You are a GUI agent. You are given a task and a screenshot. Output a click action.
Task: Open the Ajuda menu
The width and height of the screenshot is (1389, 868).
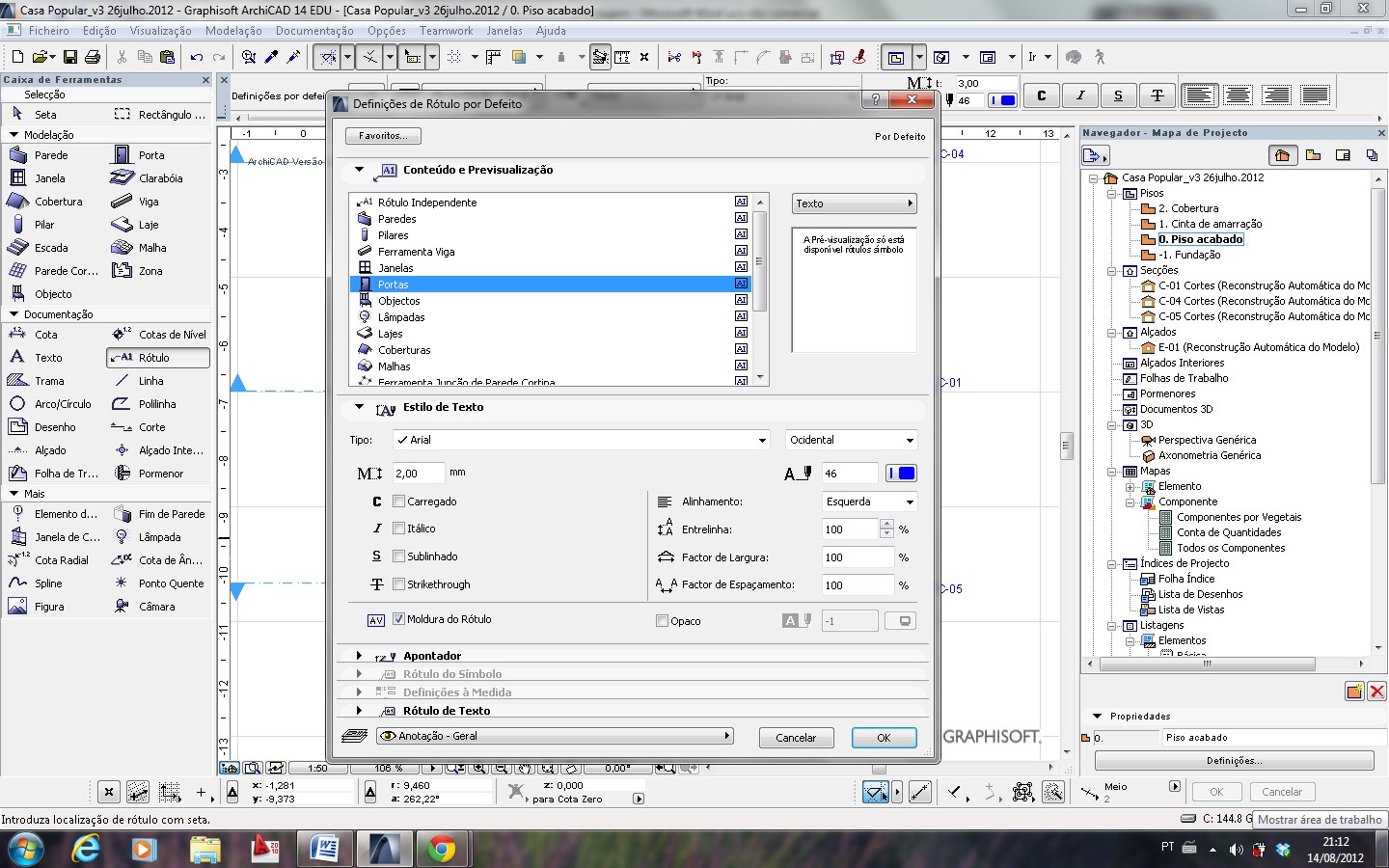click(551, 31)
